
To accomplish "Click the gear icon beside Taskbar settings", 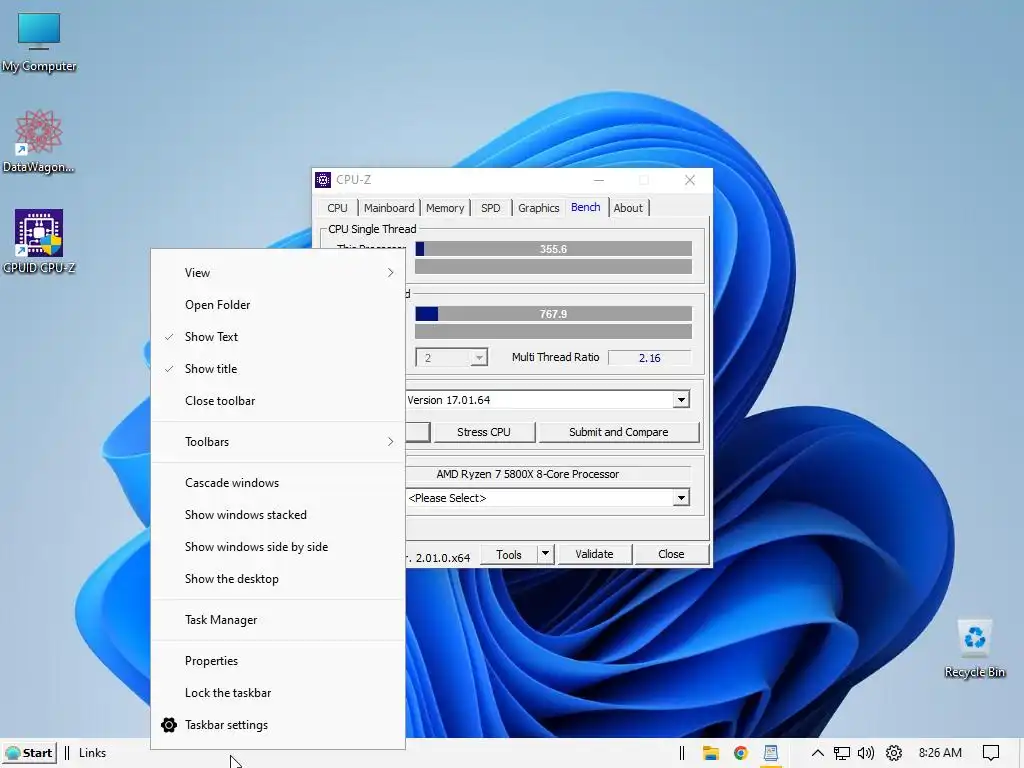I will pos(168,725).
